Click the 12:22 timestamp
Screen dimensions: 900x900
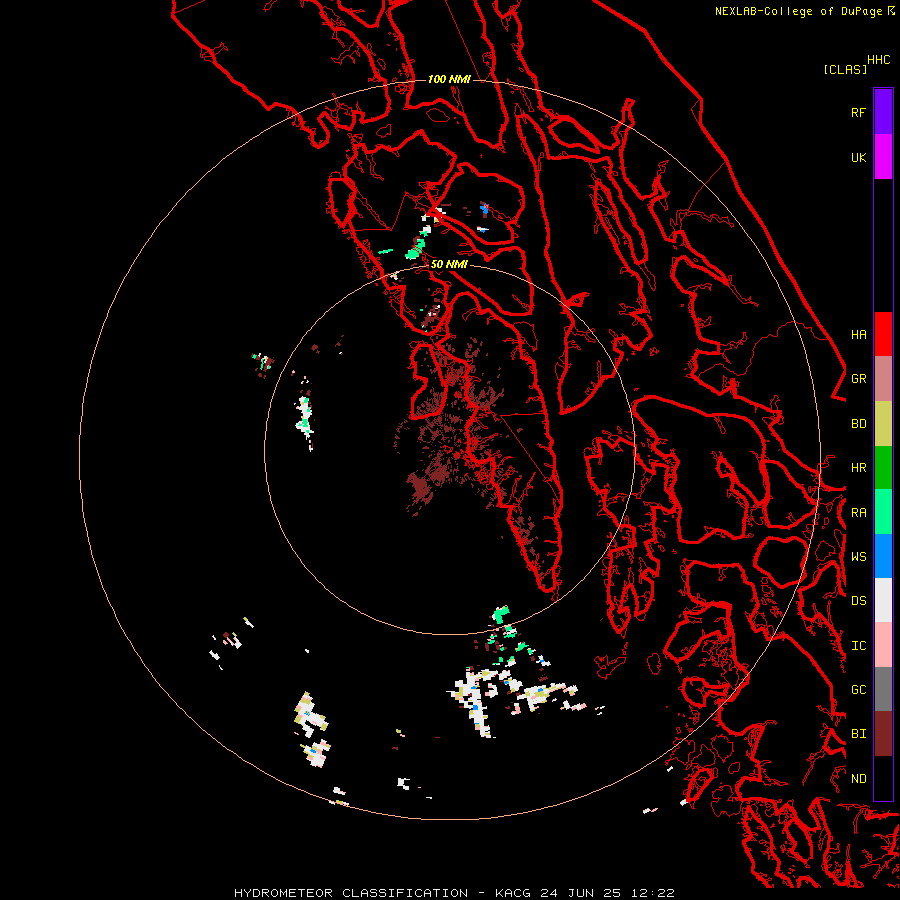(651, 893)
